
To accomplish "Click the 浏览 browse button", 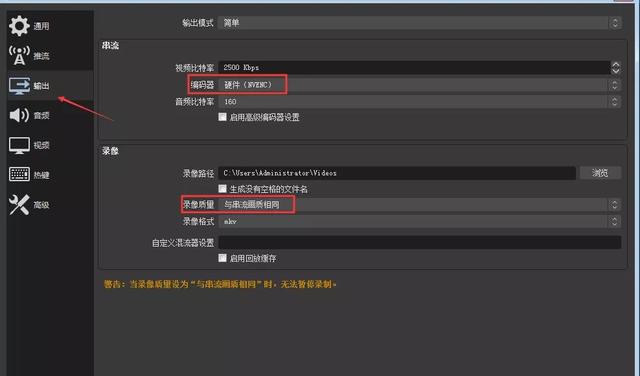I will (x=600, y=173).
